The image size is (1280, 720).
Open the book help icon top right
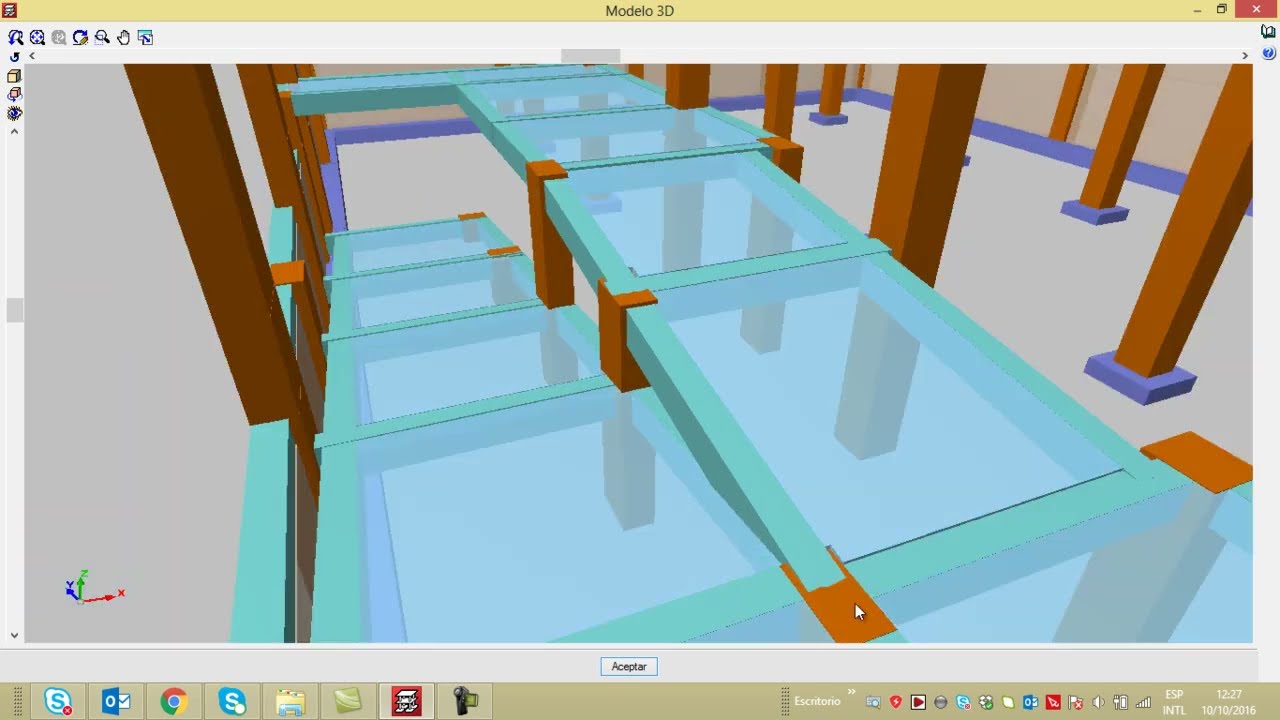[x=1268, y=32]
